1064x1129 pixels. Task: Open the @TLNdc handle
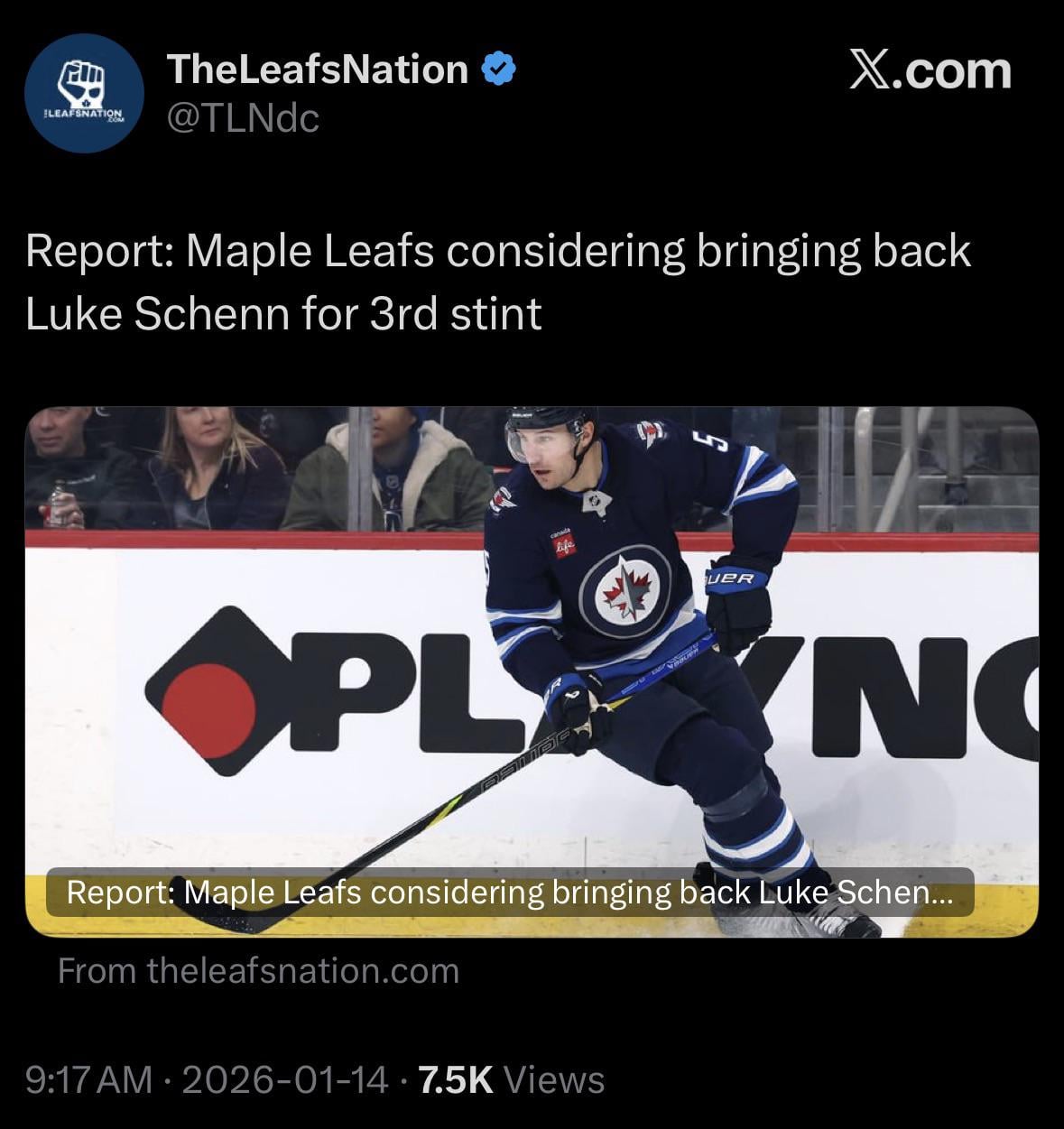[x=244, y=118]
